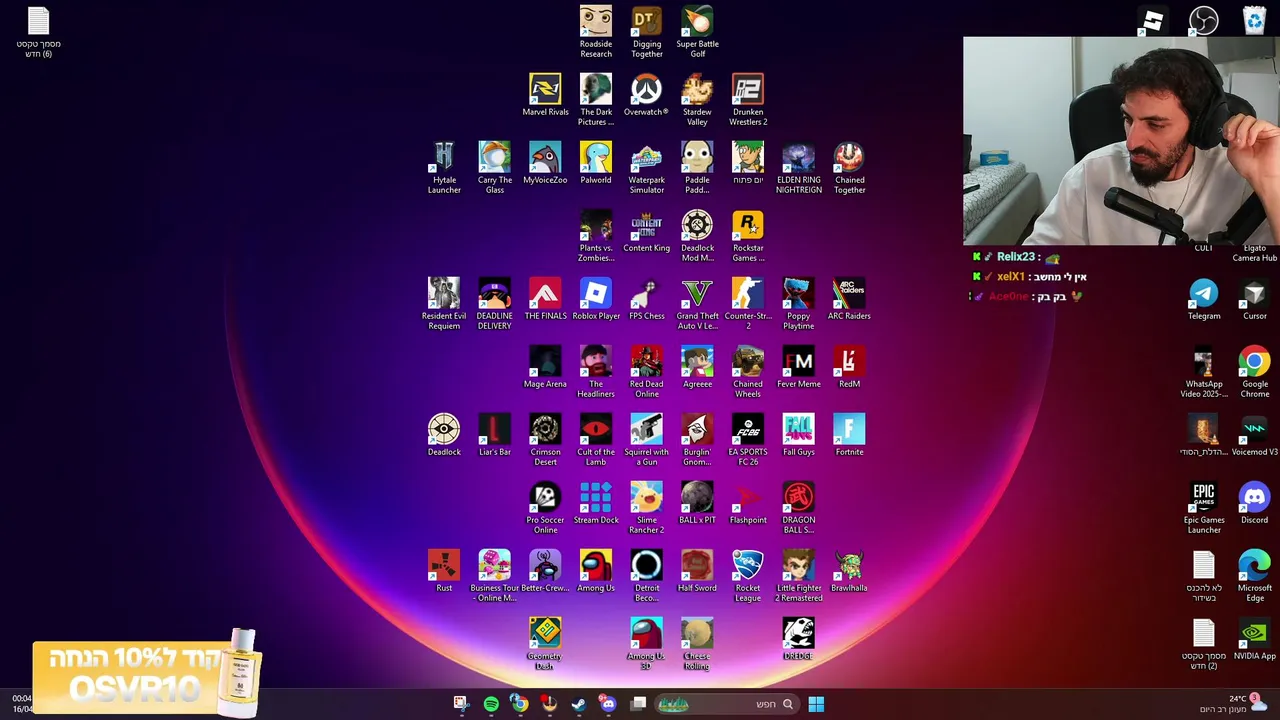Open ELDEN RING NIGHTREIGN icon
This screenshot has height=720, width=1280.
pos(798,167)
